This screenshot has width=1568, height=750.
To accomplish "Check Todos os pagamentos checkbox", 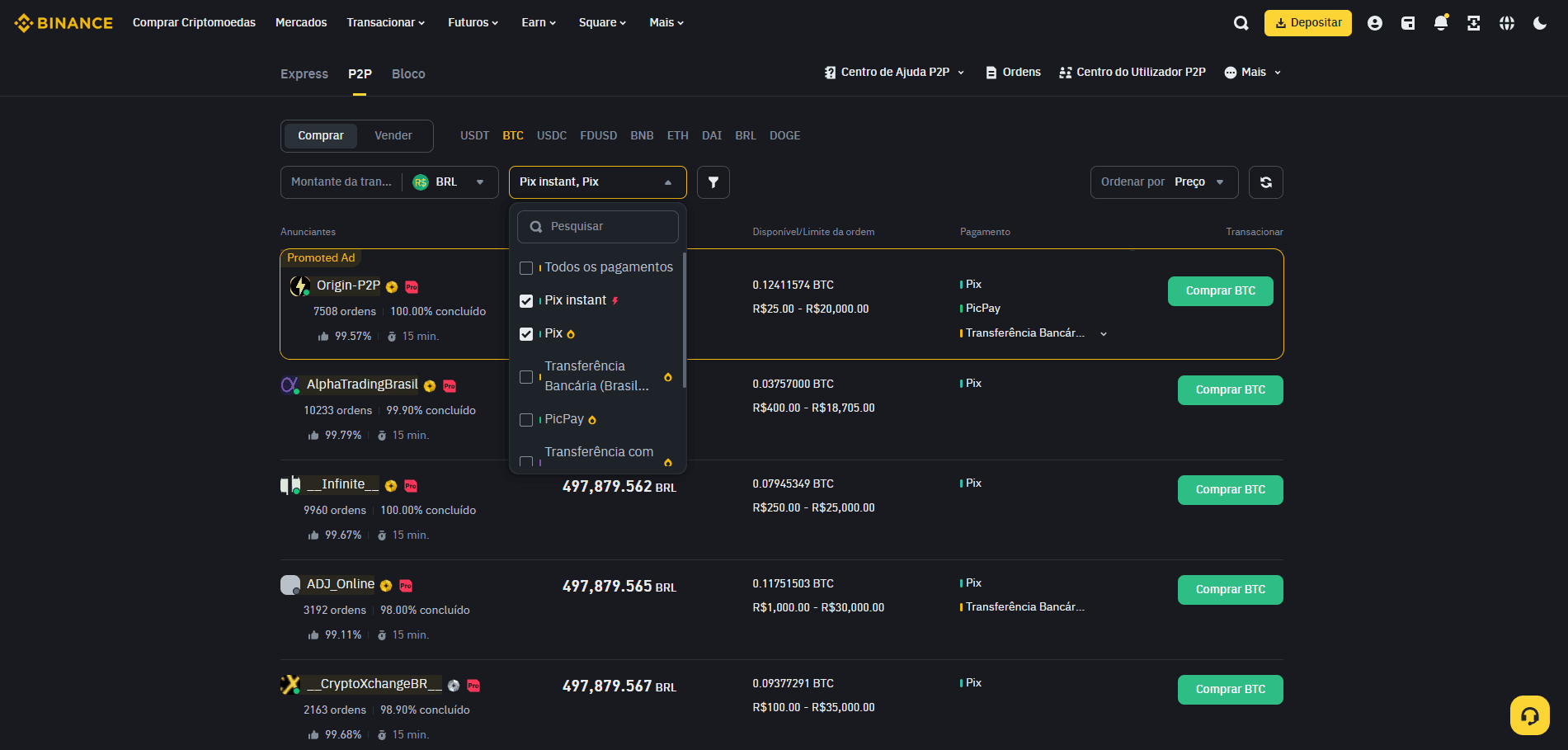I will point(526,268).
